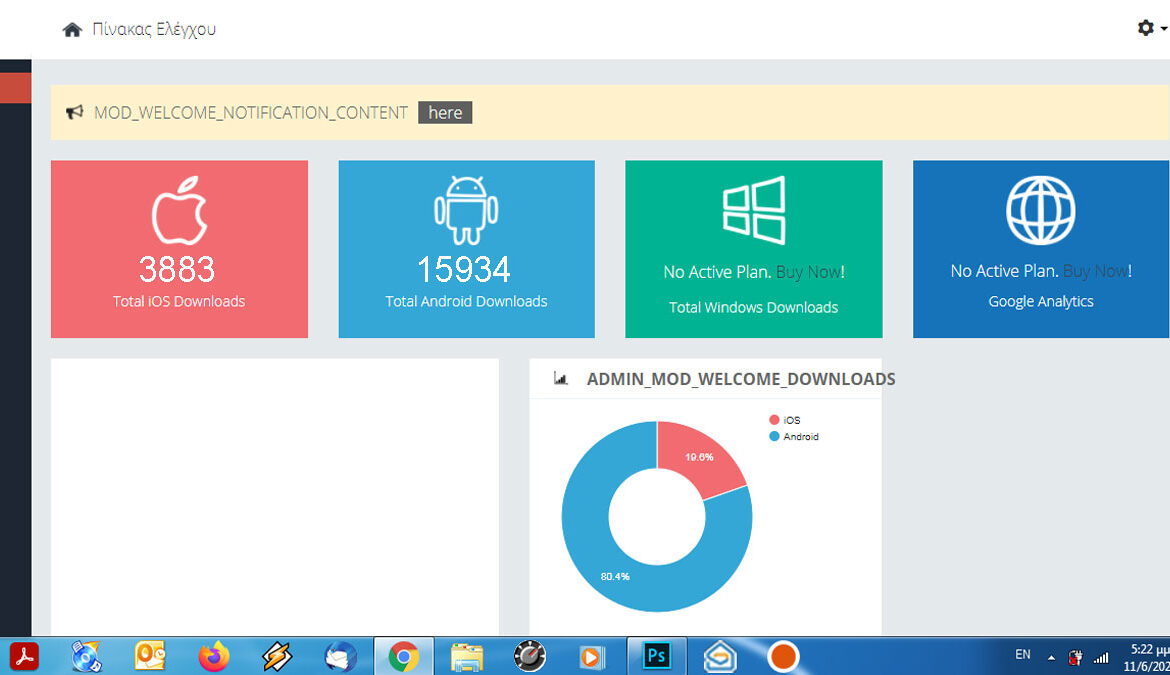This screenshot has width=1170, height=675.
Task: Click the Android robot icon
Action: click(466, 210)
